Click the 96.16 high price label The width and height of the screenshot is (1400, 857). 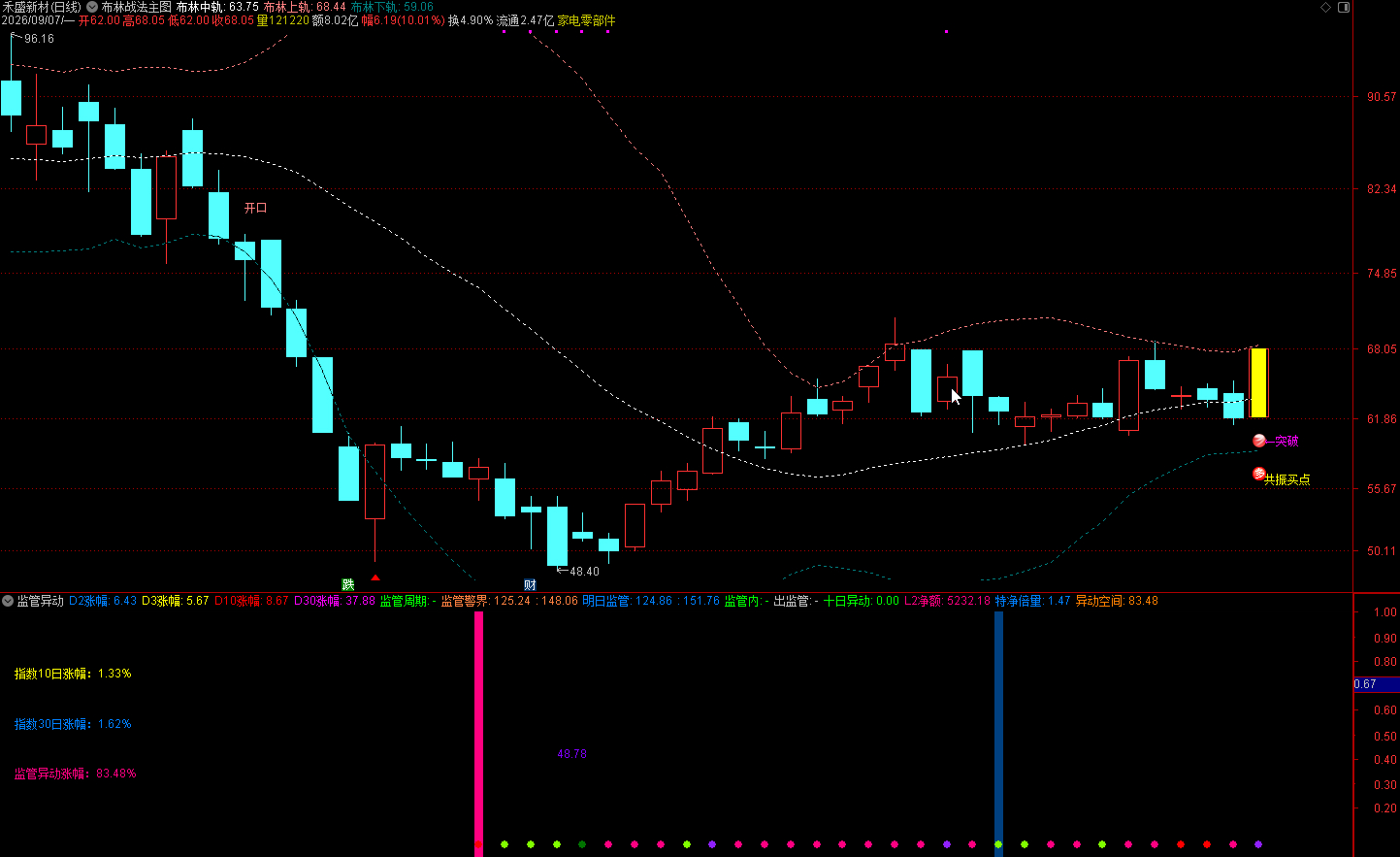pos(39,39)
